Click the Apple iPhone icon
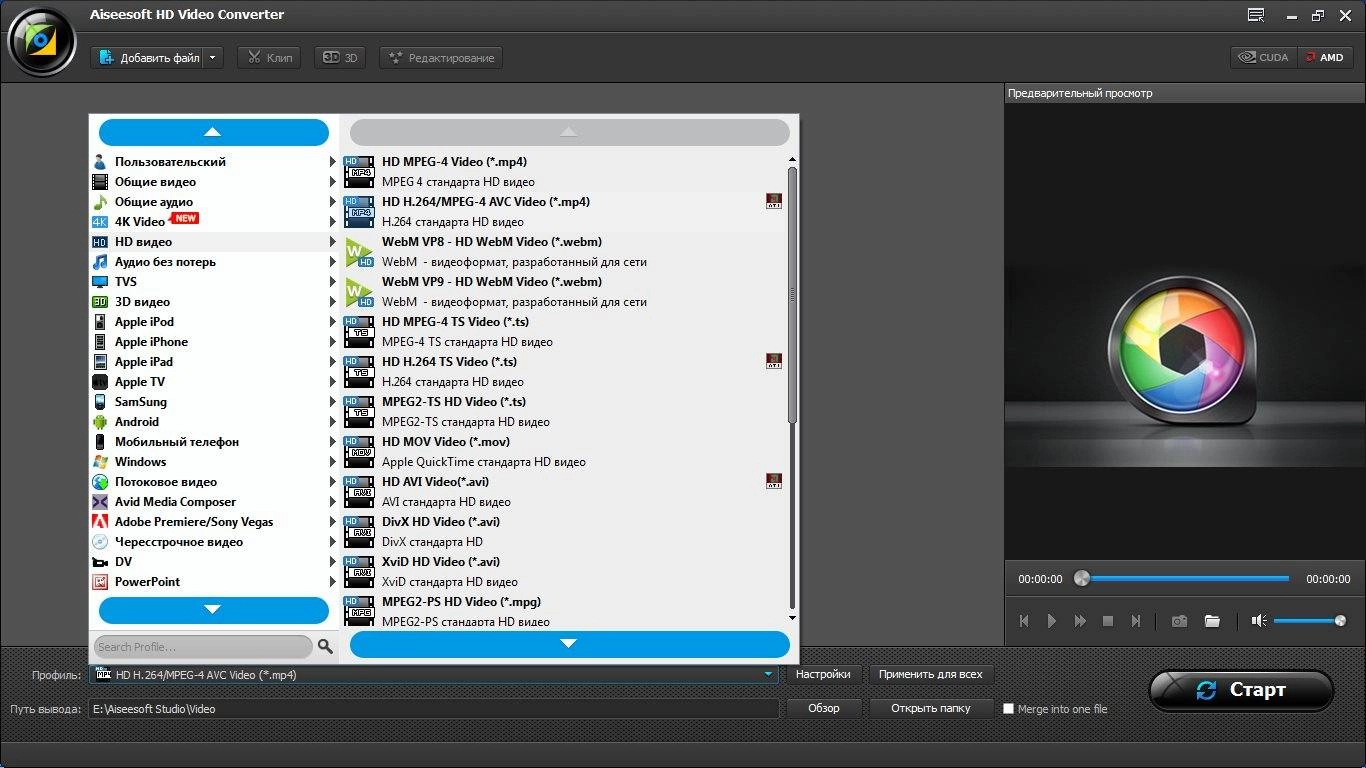This screenshot has width=1366, height=768. [x=100, y=342]
